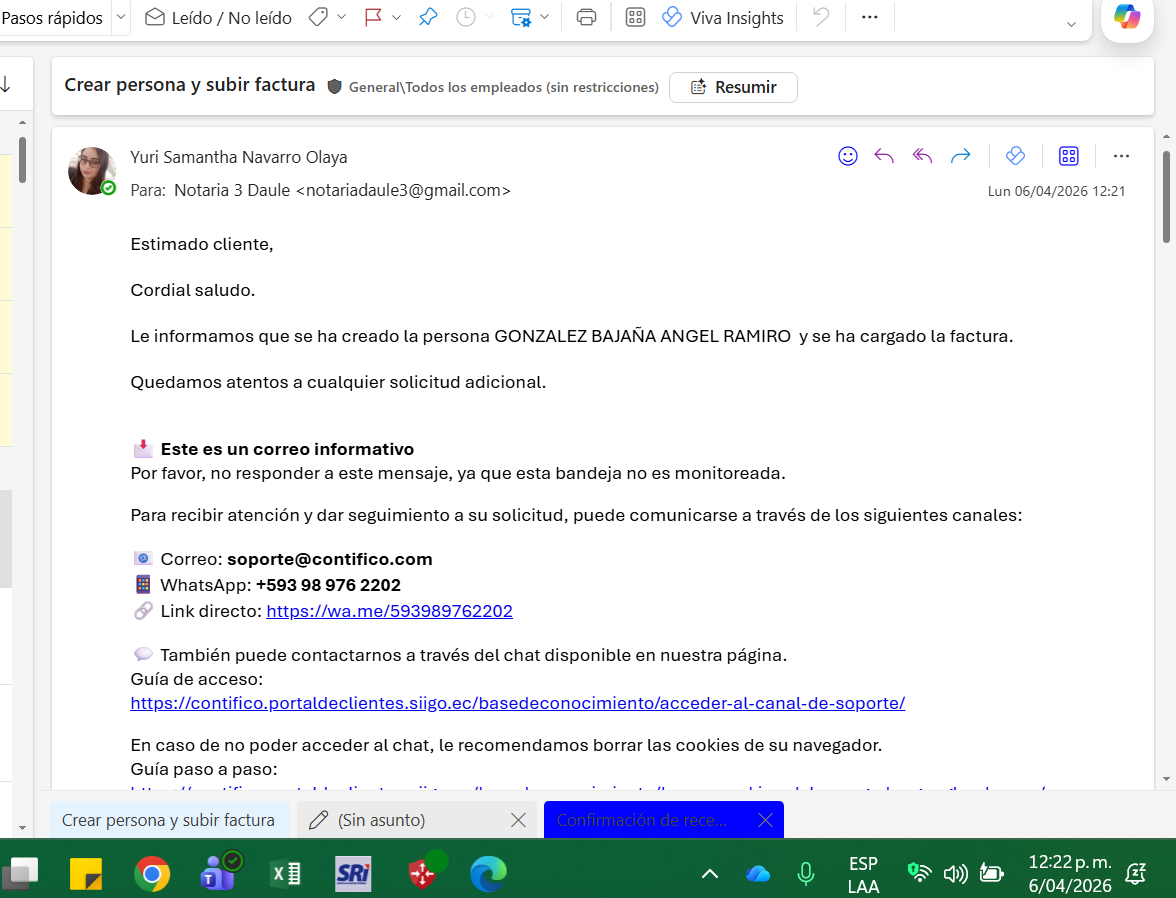Open Wi-Fi network tray icon
1176x898 pixels.
[x=919, y=872]
